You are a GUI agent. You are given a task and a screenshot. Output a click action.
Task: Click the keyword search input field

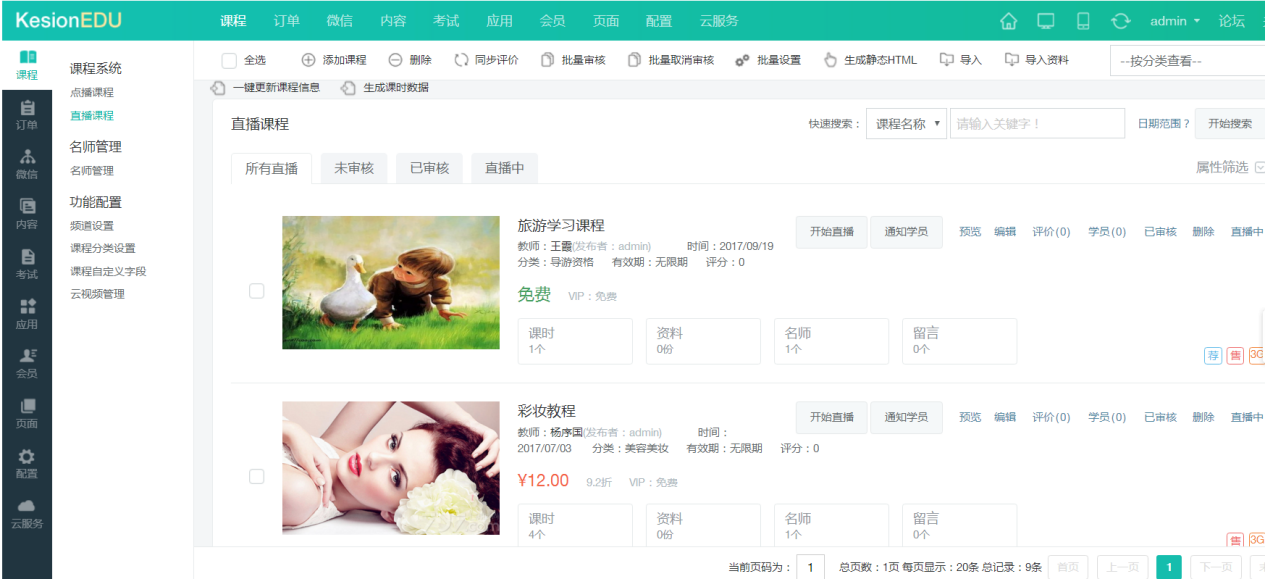pyautogui.click(x=1036, y=124)
